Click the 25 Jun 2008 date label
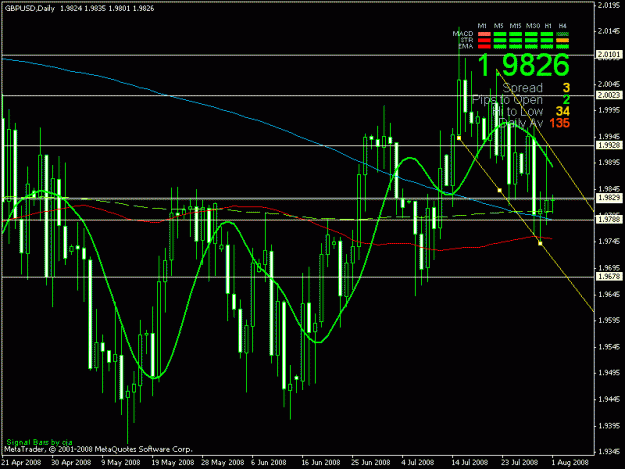The width and height of the screenshot is (625, 469). coord(371,462)
